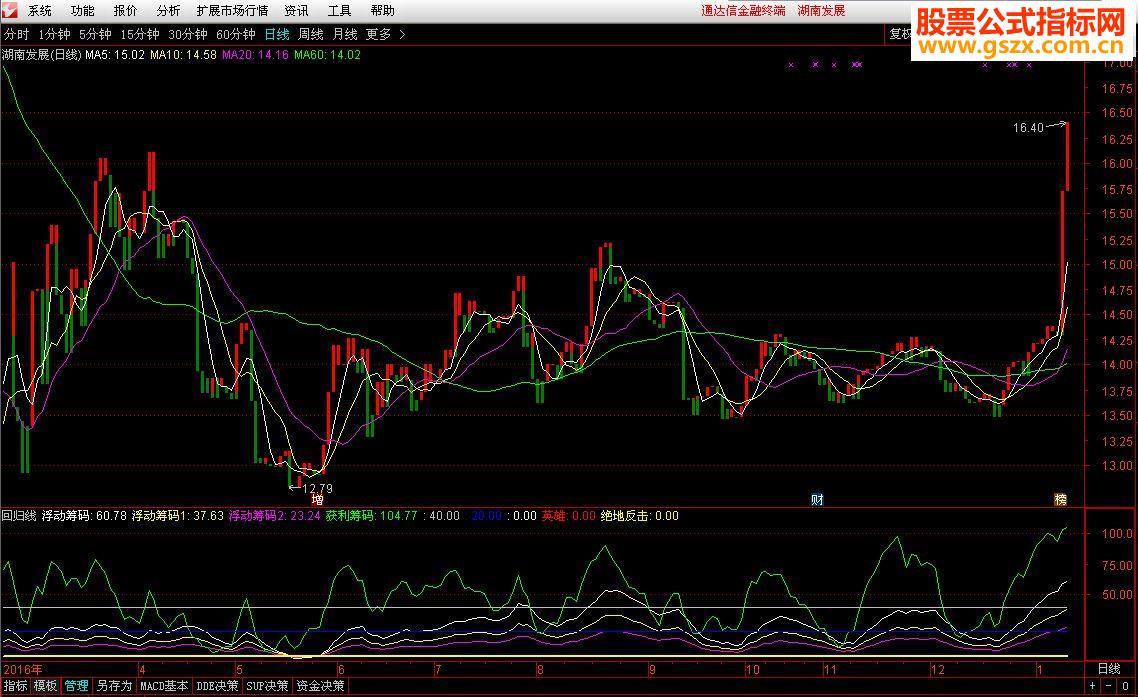This screenshot has width=1138, height=697.
Task: Open the 帮助 menu
Action: point(382,11)
